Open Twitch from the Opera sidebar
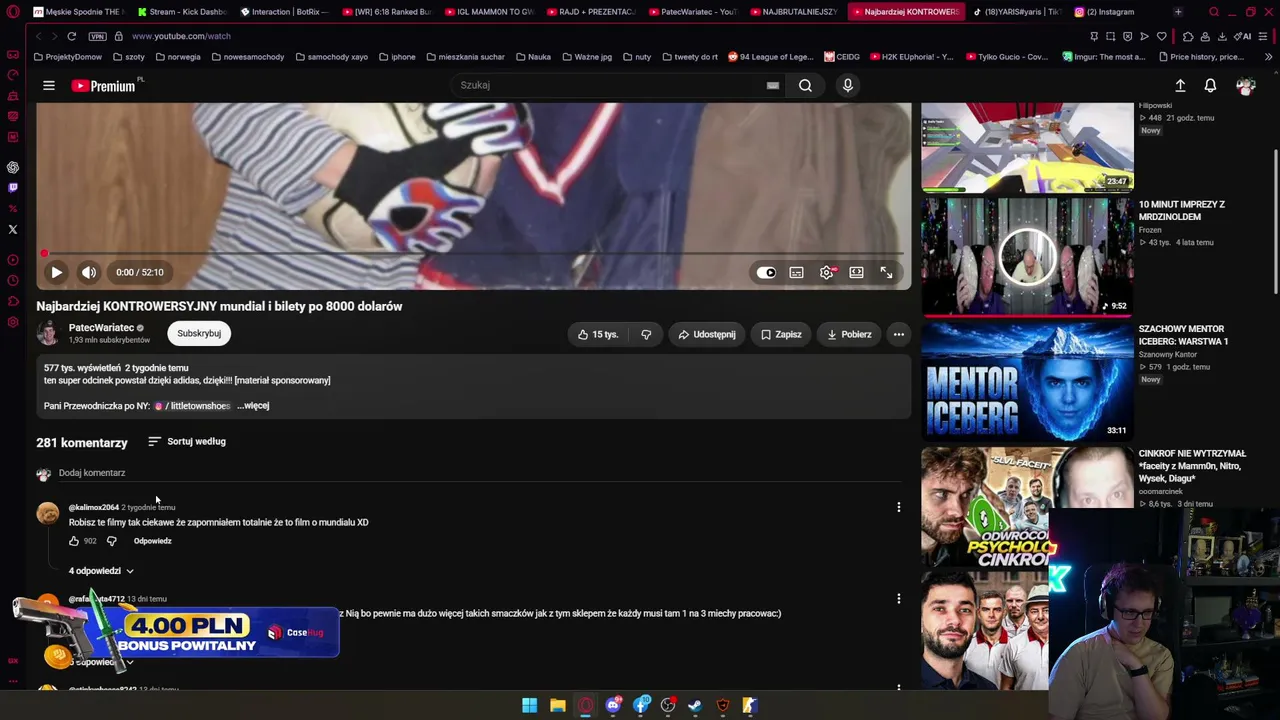Screen dimensions: 1280x720 click(13, 188)
